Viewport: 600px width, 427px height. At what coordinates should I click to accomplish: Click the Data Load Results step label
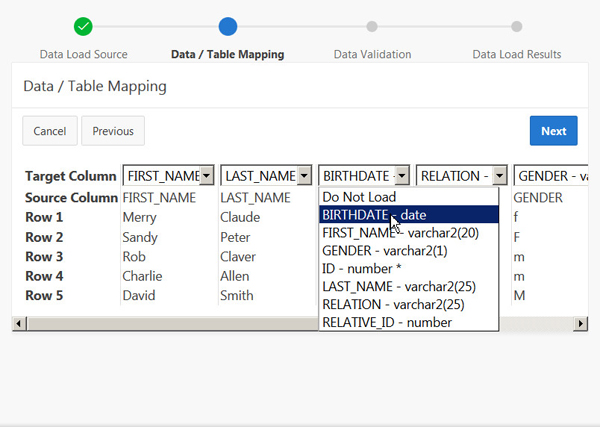(517, 54)
